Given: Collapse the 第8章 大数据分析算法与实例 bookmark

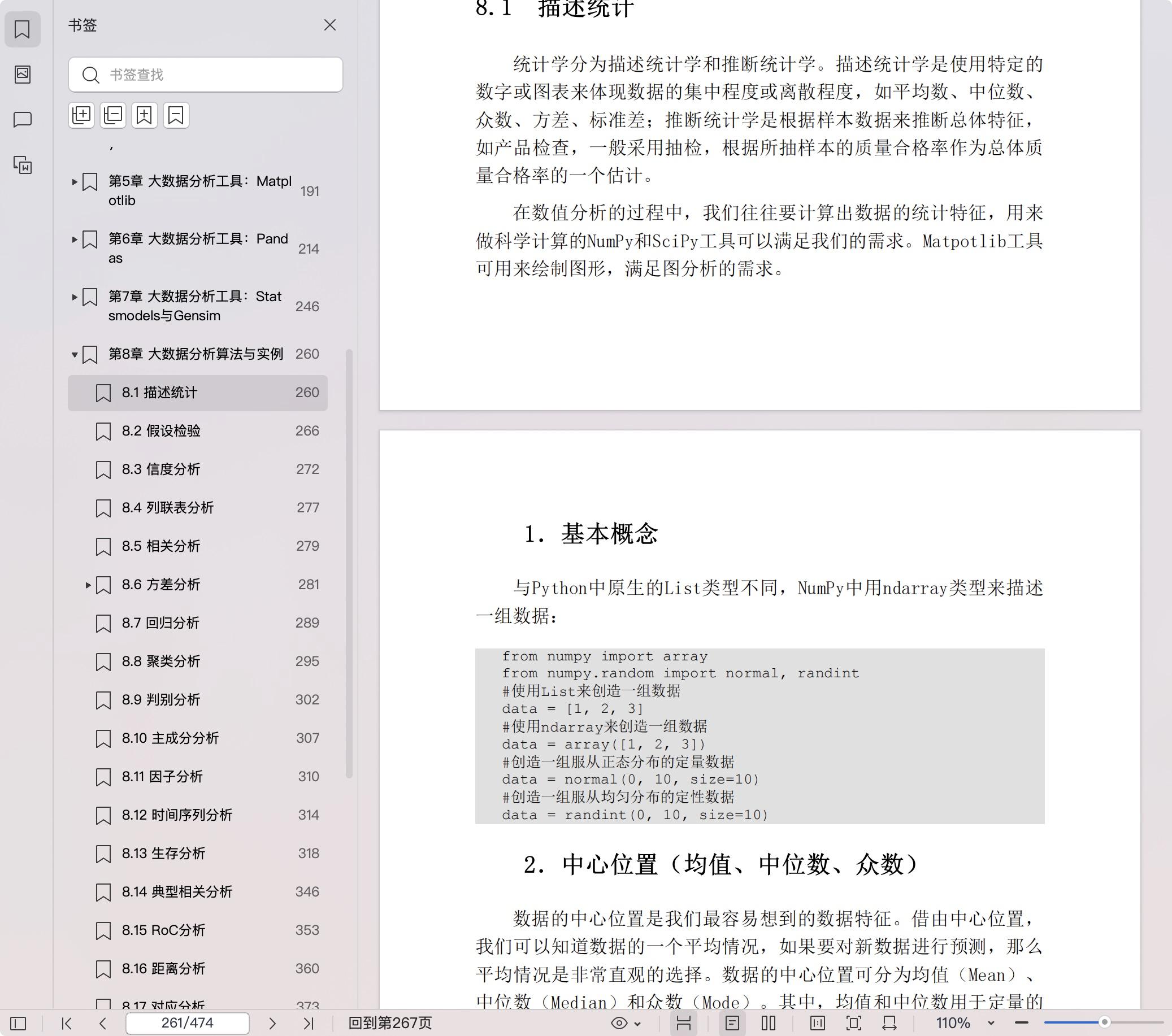Looking at the screenshot, I should click(x=75, y=355).
